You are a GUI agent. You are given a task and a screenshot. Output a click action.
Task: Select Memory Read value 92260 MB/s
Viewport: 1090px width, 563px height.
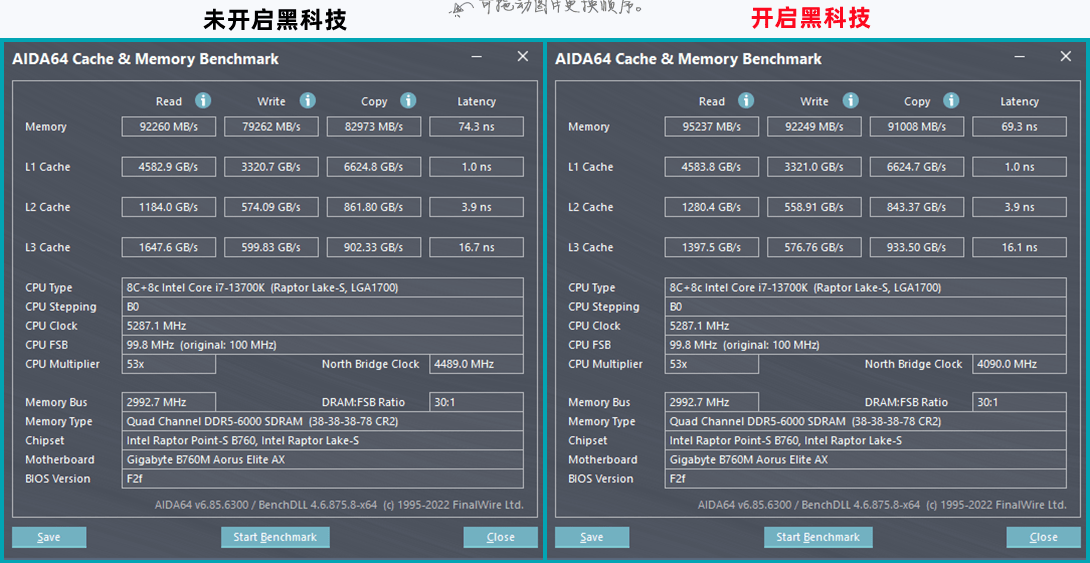click(169, 127)
